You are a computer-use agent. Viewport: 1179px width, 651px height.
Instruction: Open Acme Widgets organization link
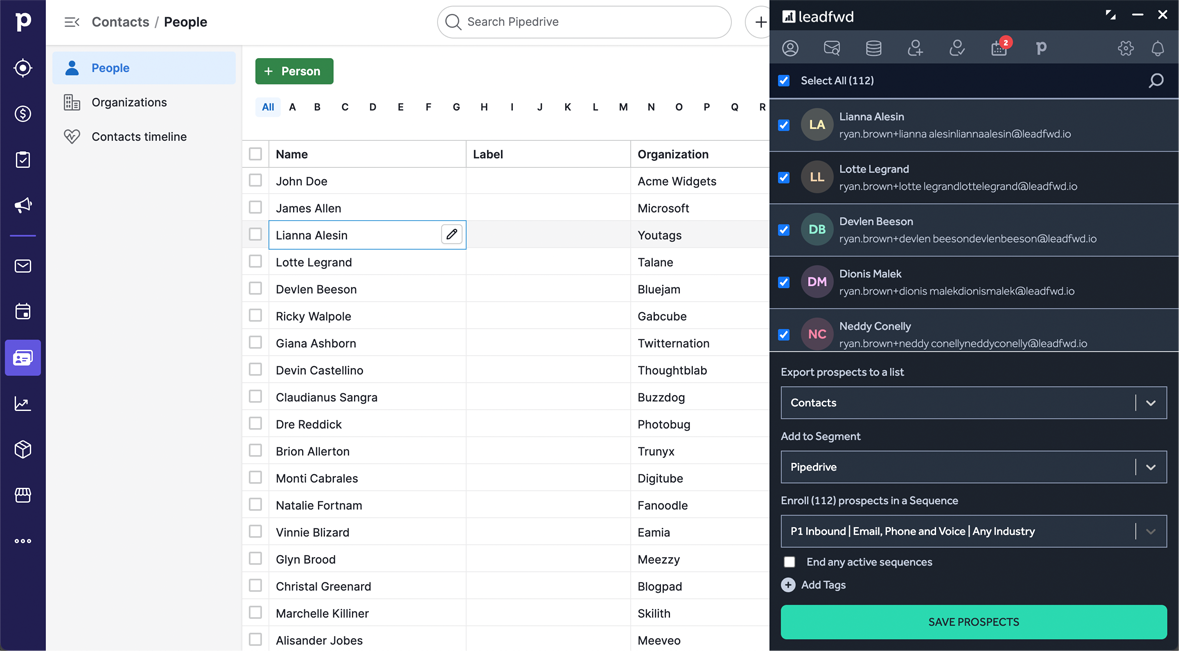pyautogui.click(x=677, y=181)
